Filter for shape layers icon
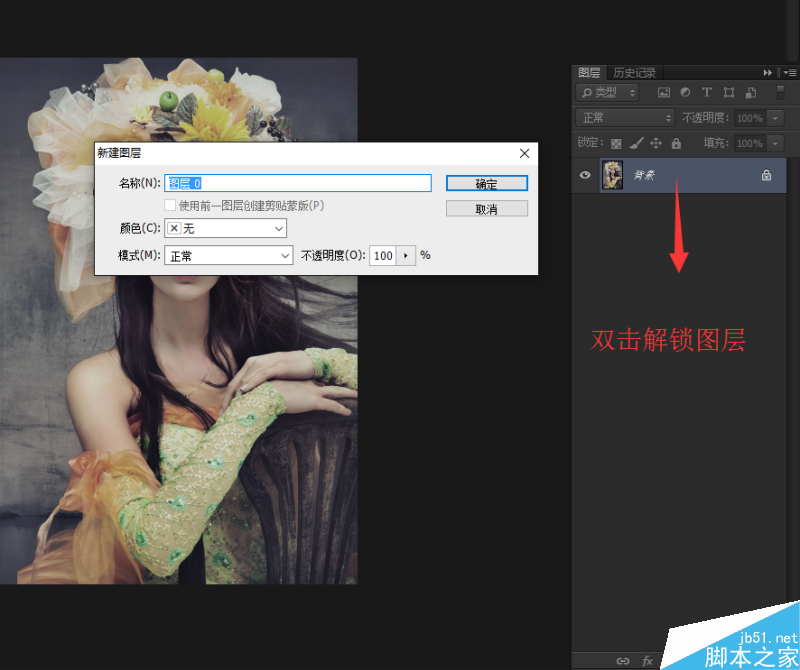Screen dimensions: 800x670 click(x=729, y=92)
